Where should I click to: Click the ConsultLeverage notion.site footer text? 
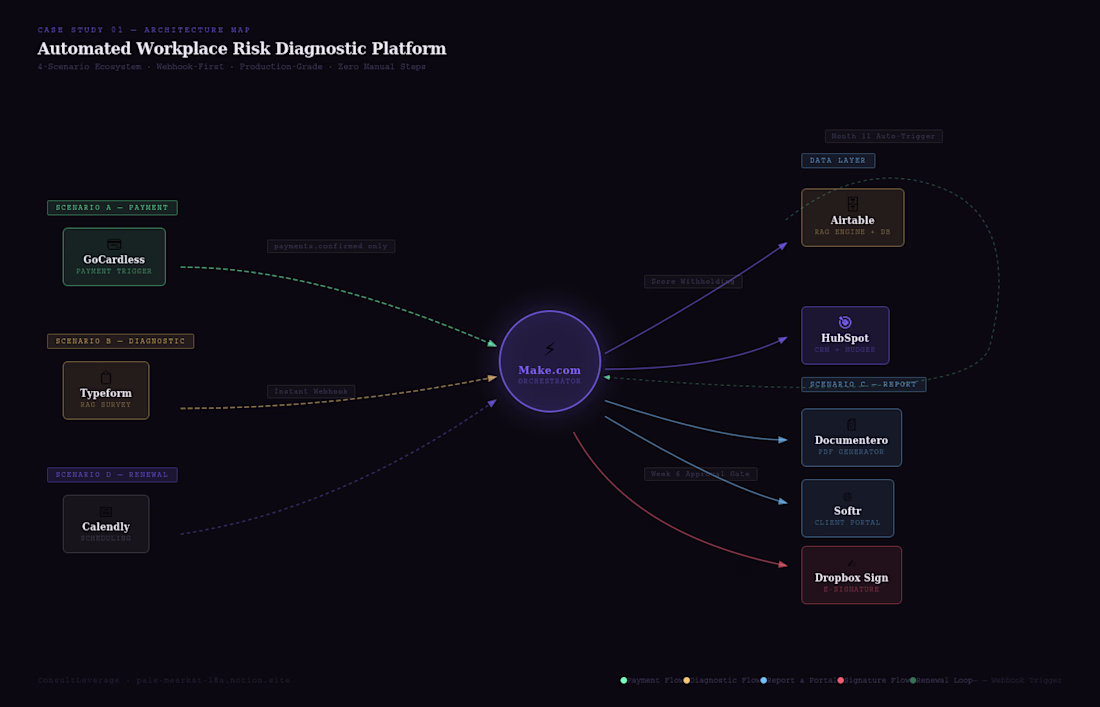coord(163,680)
